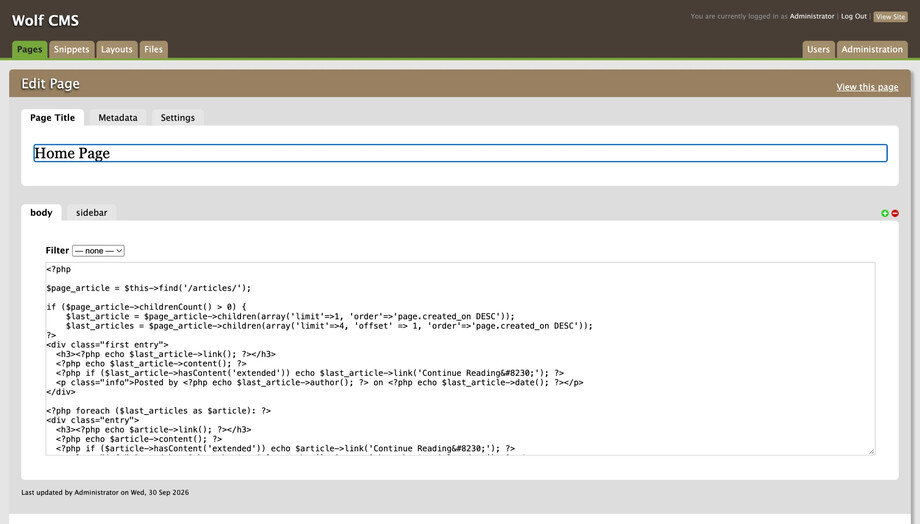Follow the View this page link
The image size is (920, 524).
tap(867, 87)
